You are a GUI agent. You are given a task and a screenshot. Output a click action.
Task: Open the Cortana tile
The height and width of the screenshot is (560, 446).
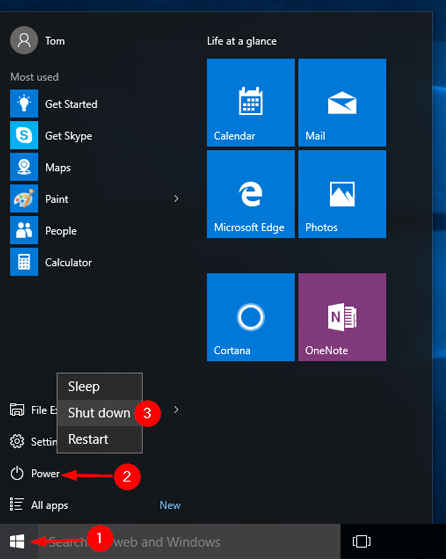coord(251,317)
